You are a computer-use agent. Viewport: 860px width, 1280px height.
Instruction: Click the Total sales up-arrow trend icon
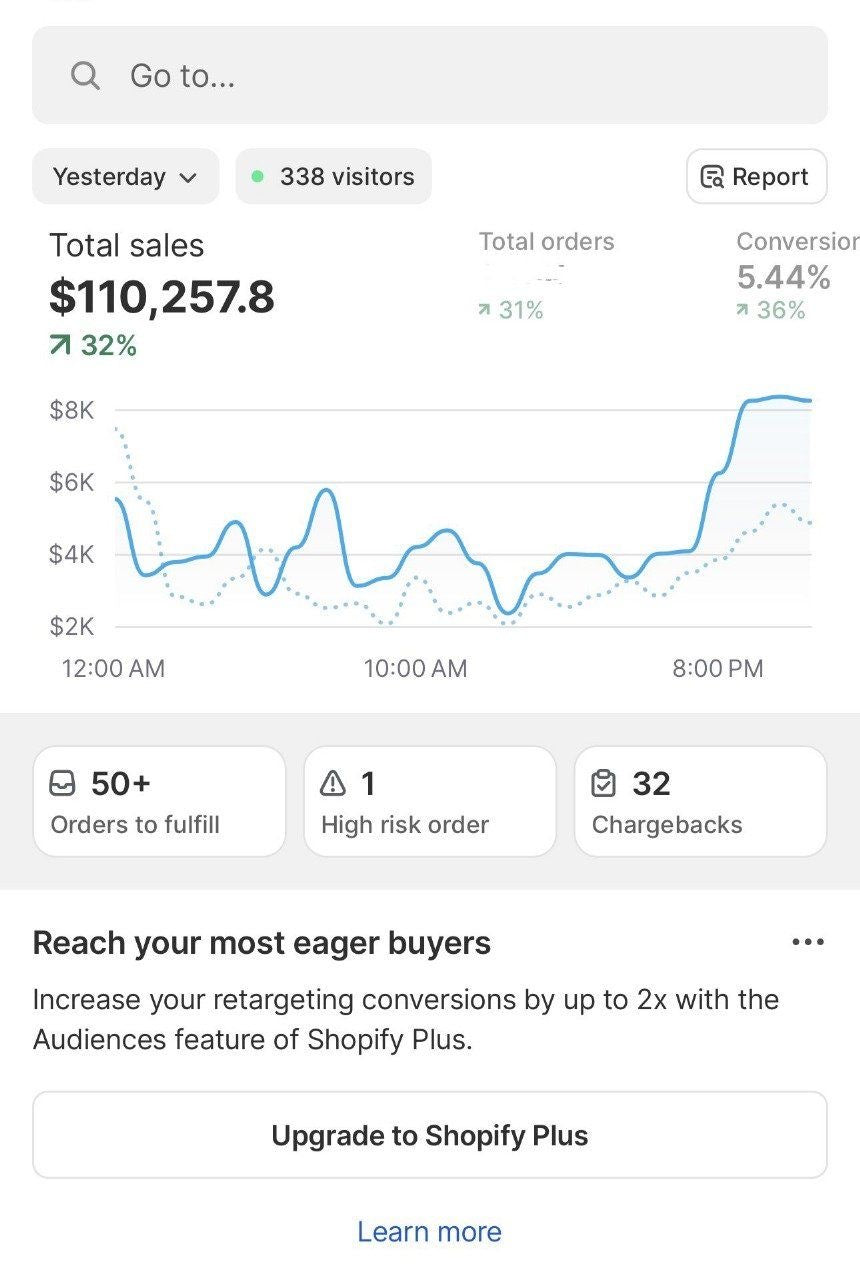(x=60, y=346)
